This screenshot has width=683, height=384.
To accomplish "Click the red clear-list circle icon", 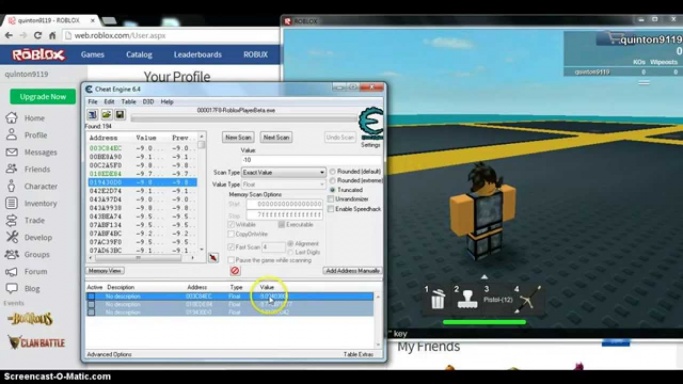I will [235, 271].
